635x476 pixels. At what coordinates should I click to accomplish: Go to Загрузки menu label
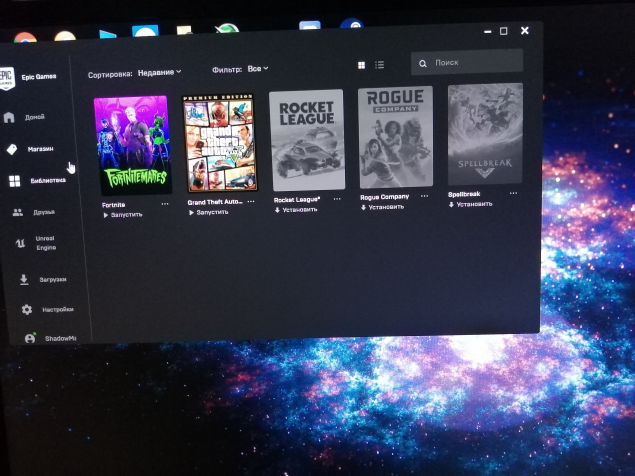coord(53,280)
